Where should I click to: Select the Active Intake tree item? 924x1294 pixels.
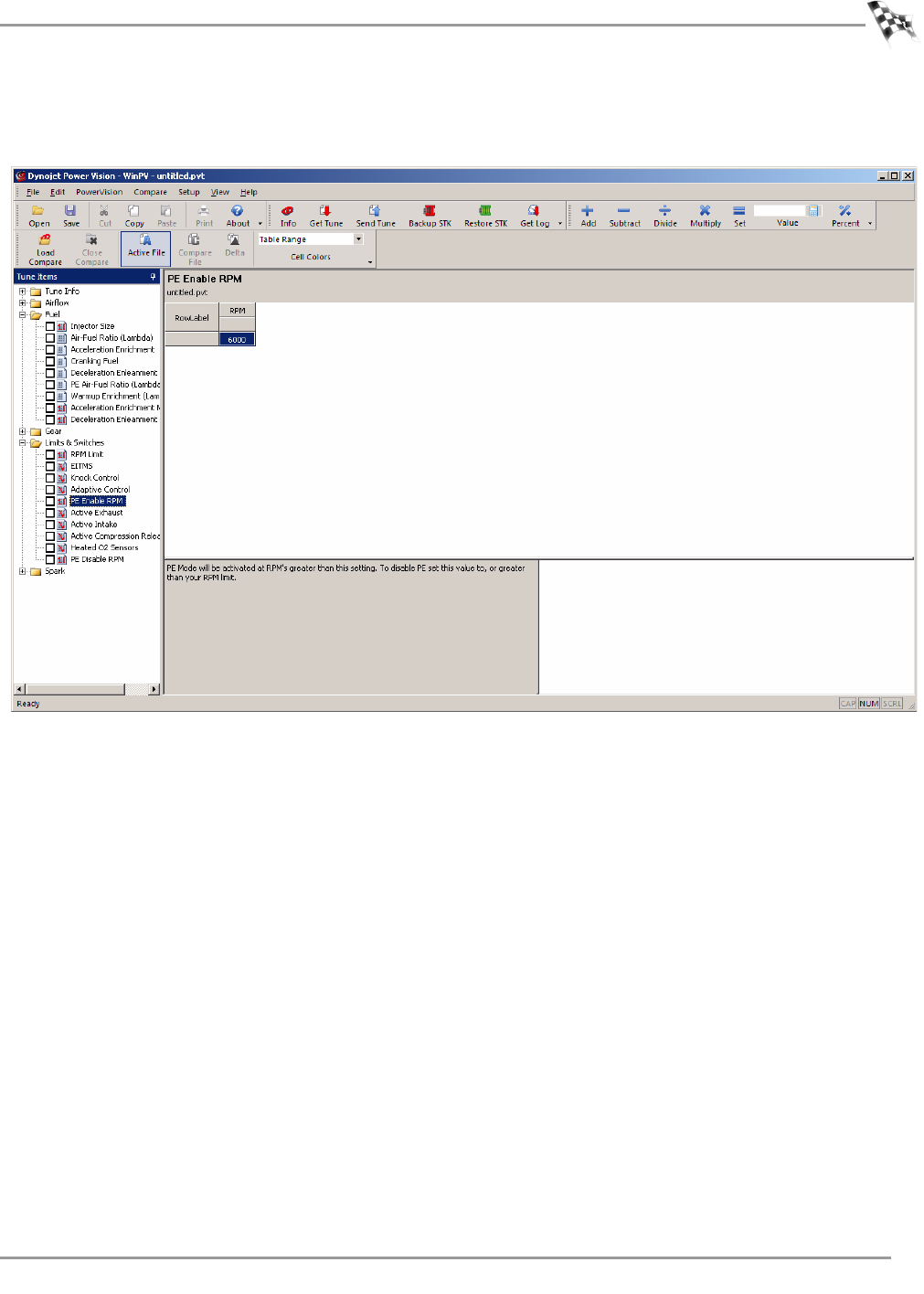(94, 525)
